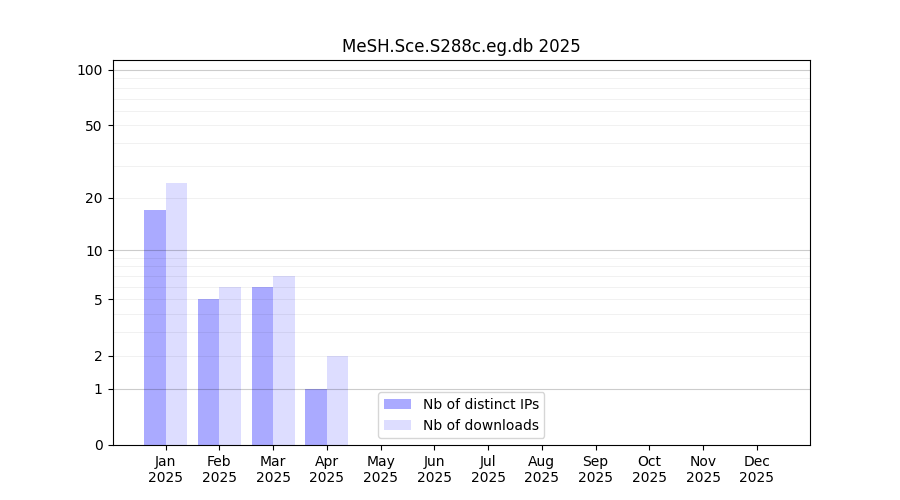The width and height of the screenshot is (900, 500).
Task: Select the 'Aug 2025' x-axis label
Action: (541, 469)
